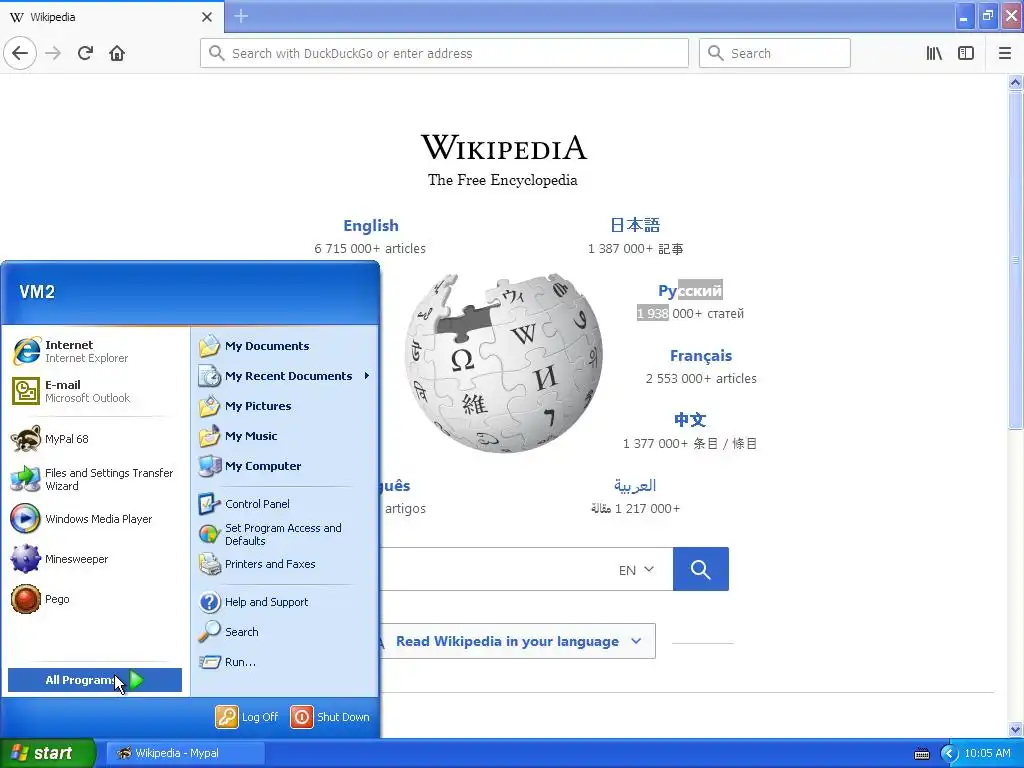Click the VM2 user name header
The image size is (1024, 768).
click(x=37, y=292)
